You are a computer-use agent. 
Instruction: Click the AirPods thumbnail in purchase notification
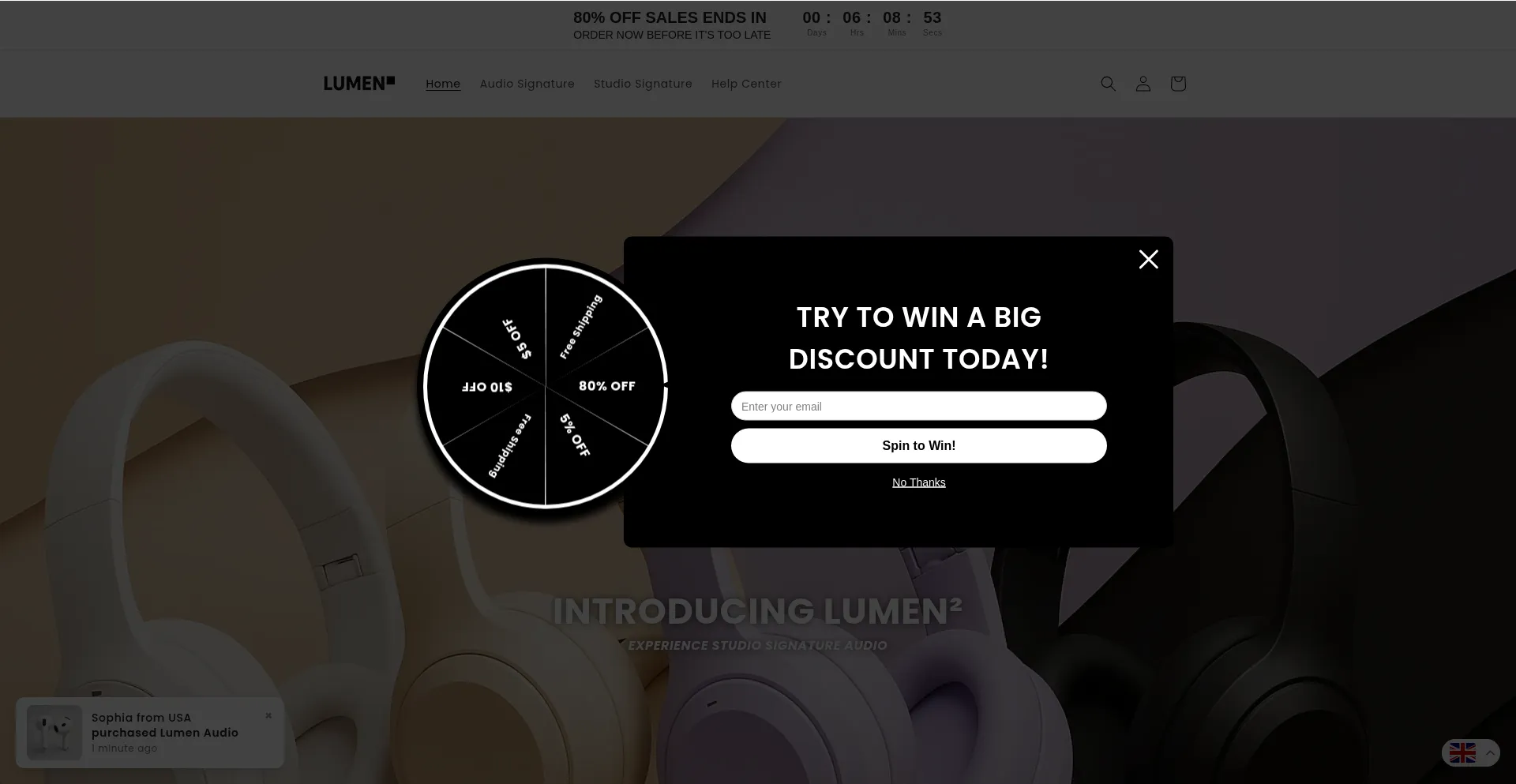54,732
